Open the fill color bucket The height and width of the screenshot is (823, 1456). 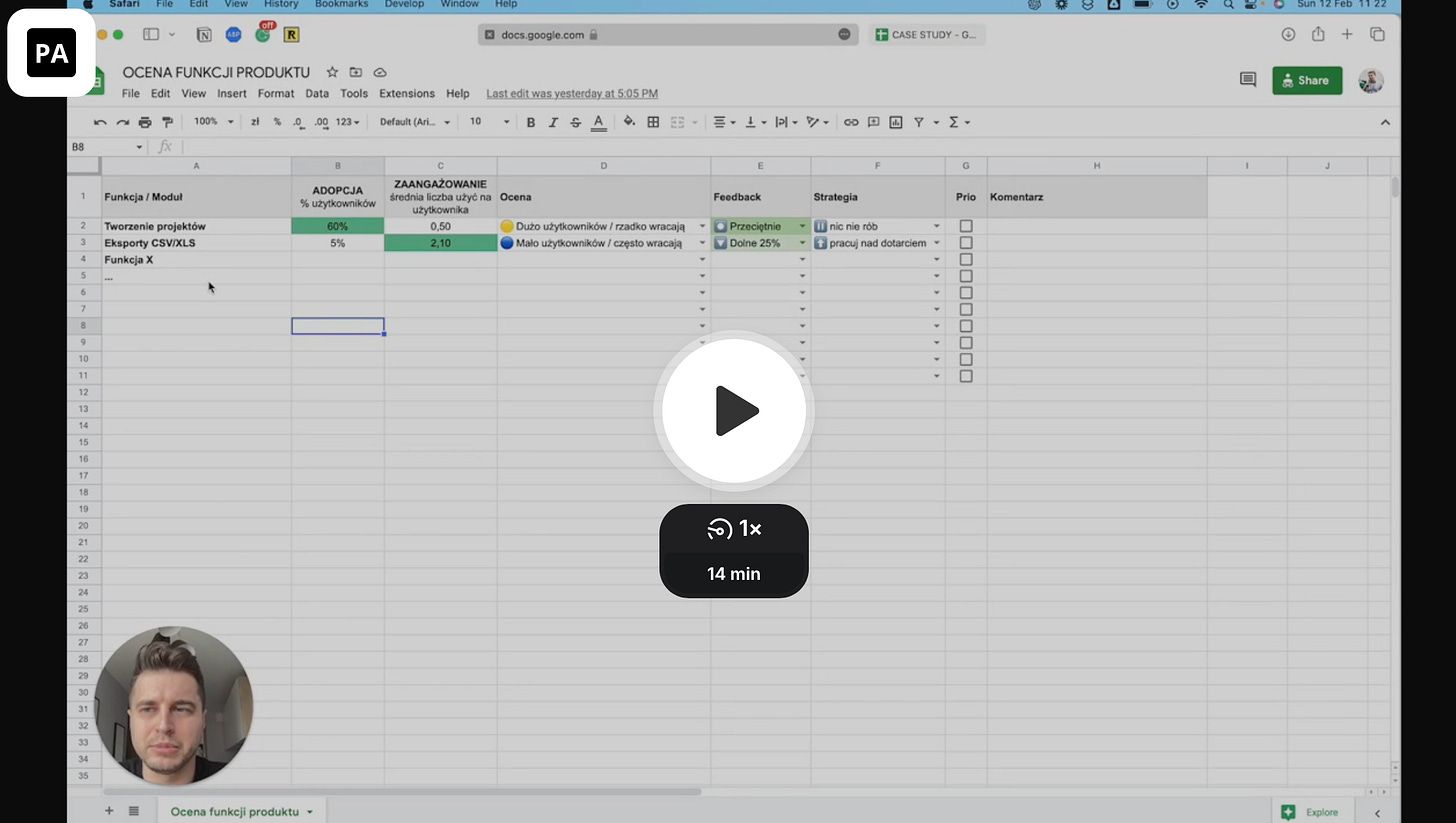629,122
